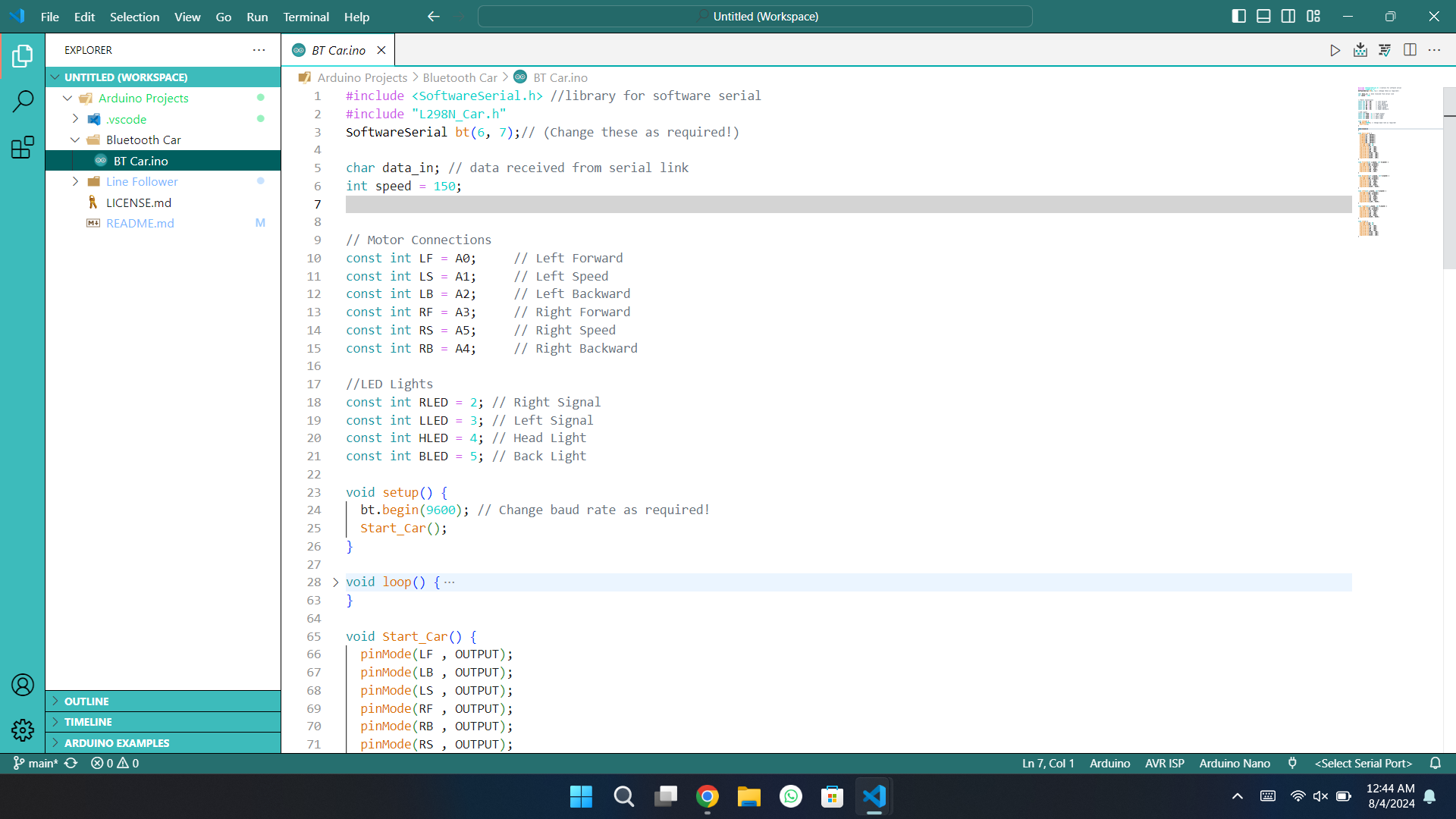
Task: Open the Extensions view icon
Action: [23, 147]
